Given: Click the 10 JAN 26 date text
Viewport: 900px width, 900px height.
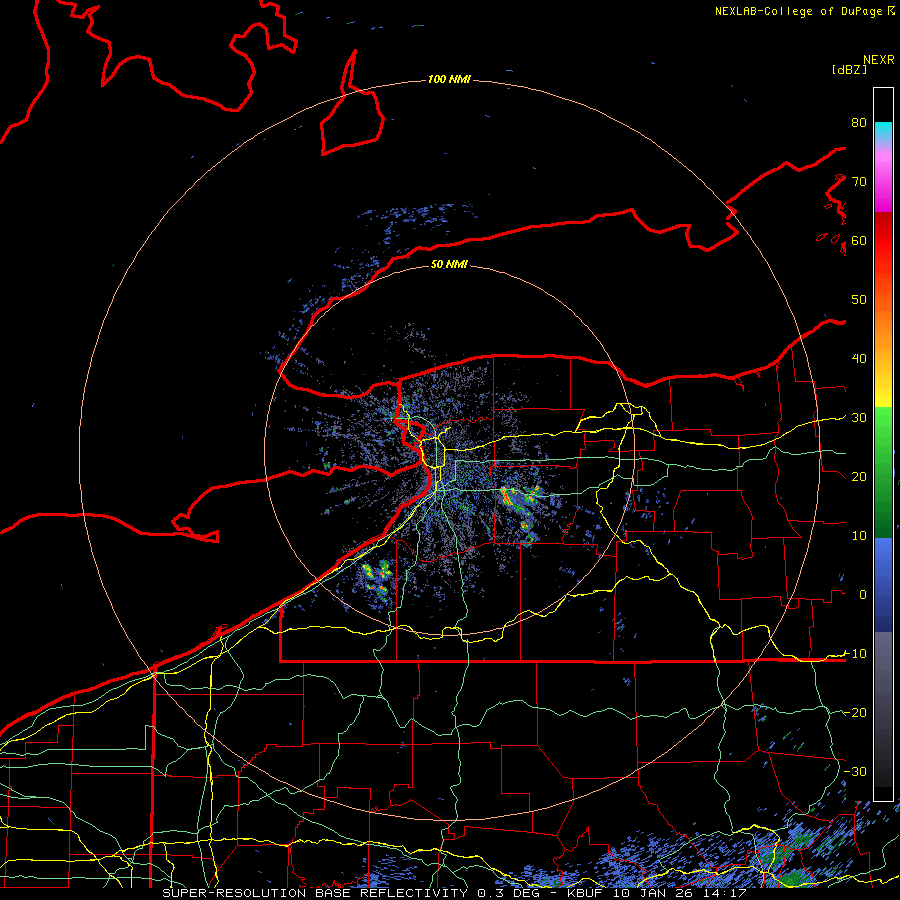Looking at the screenshot, I should click(652, 893).
